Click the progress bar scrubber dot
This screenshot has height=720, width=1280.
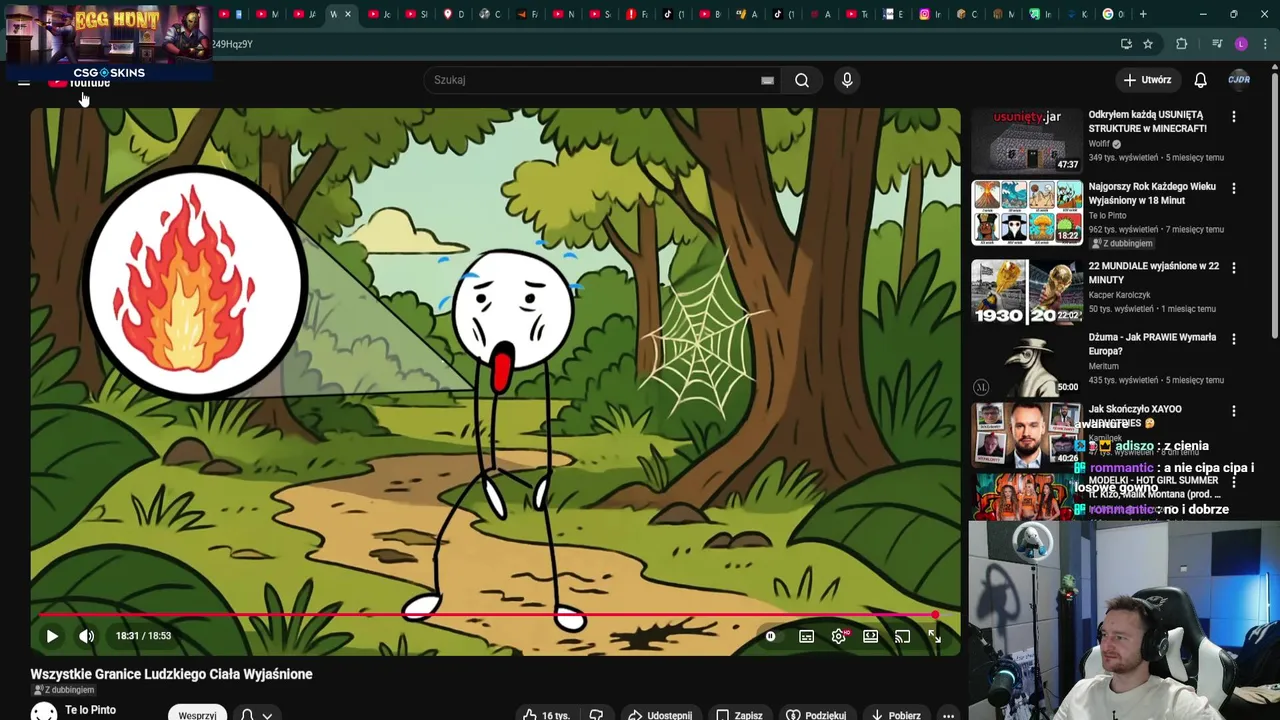(x=935, y=615)
